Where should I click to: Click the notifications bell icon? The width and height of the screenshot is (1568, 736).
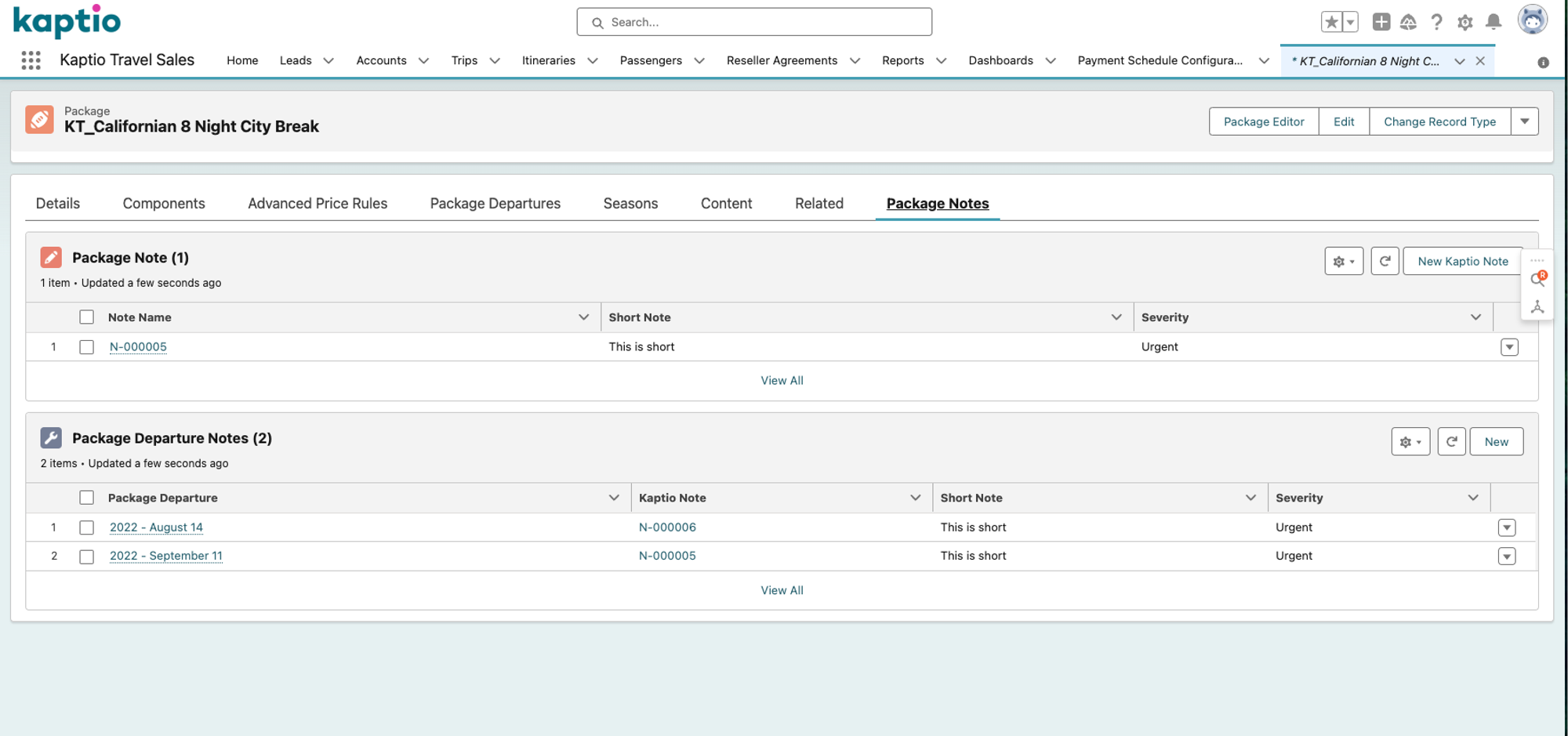pos(1494,22)
